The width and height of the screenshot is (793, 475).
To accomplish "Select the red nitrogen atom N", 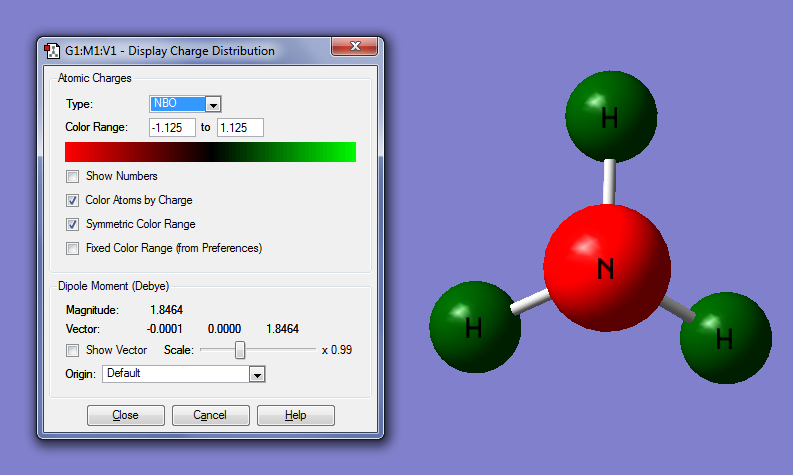I will click(x=607, y=268).
